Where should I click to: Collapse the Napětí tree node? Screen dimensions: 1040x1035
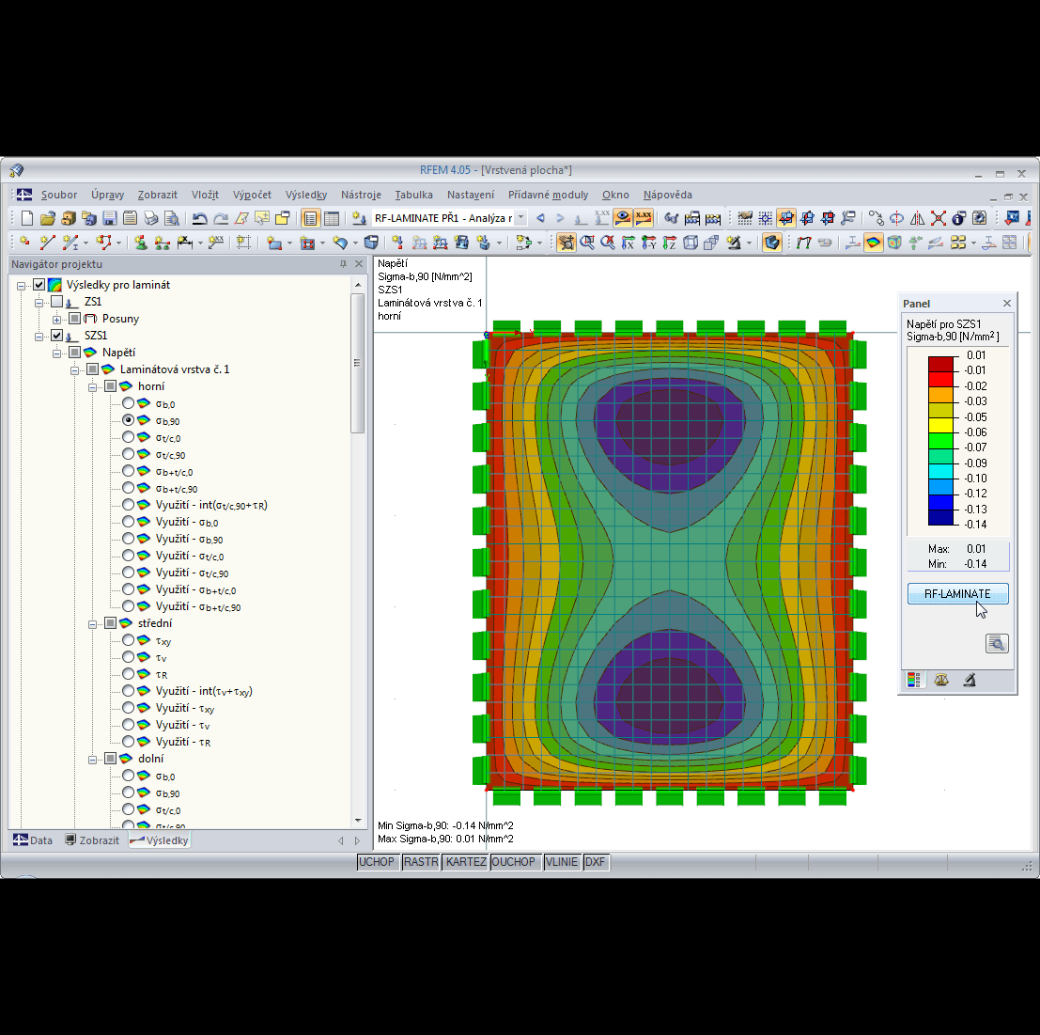click(57, 353)
